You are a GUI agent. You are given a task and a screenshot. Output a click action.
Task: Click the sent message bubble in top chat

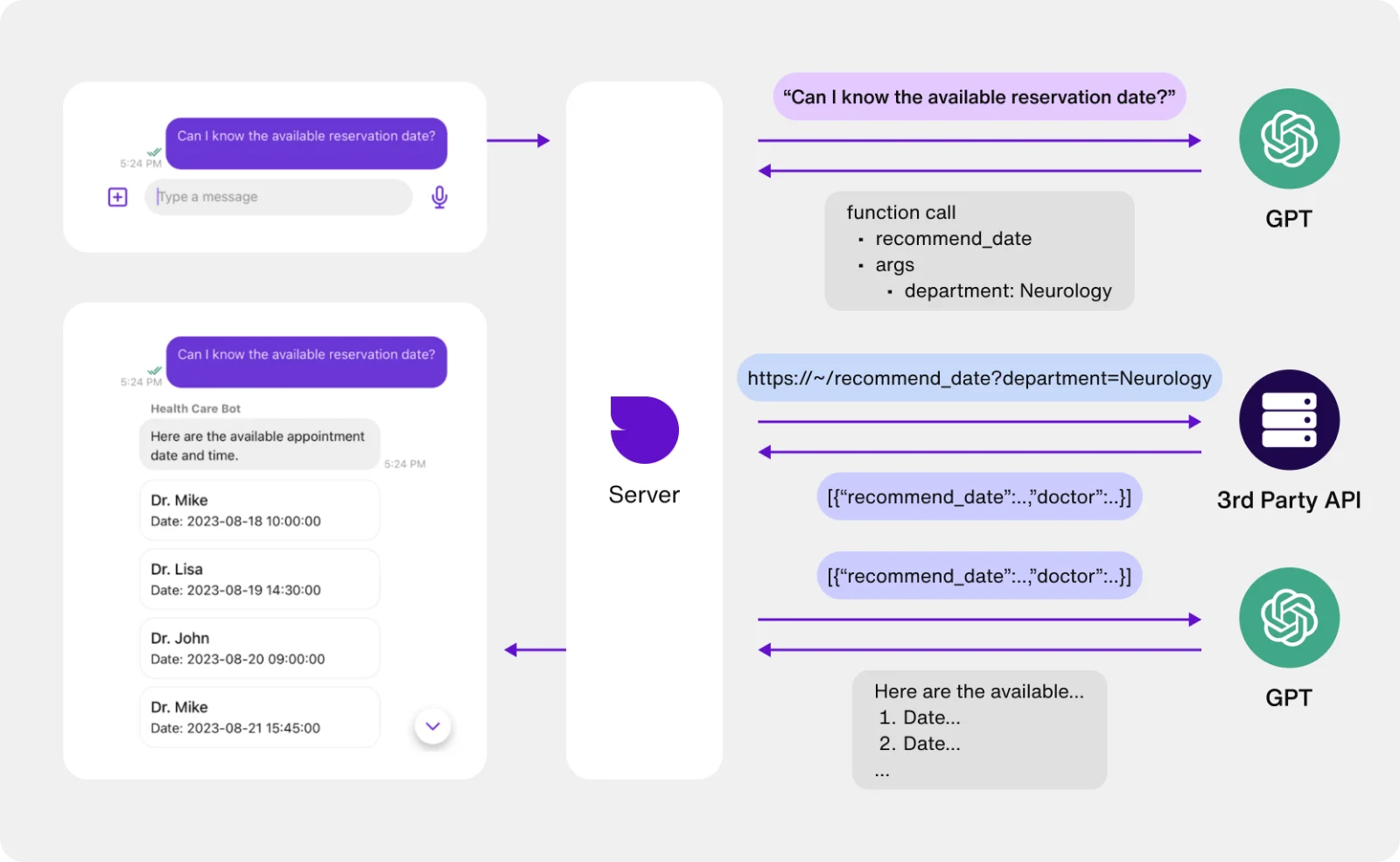tap(306, 144)
